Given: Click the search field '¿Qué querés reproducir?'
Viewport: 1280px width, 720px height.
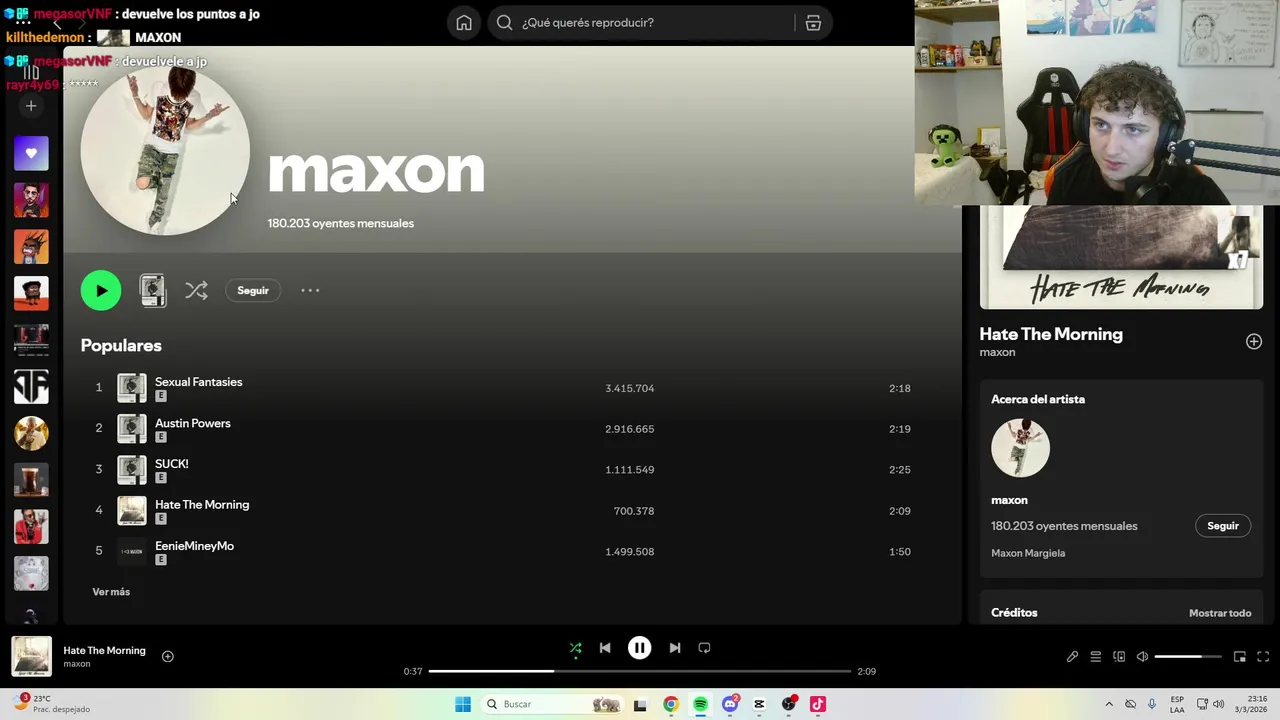Looking at the screenshot, I should (x=658, y=23).
